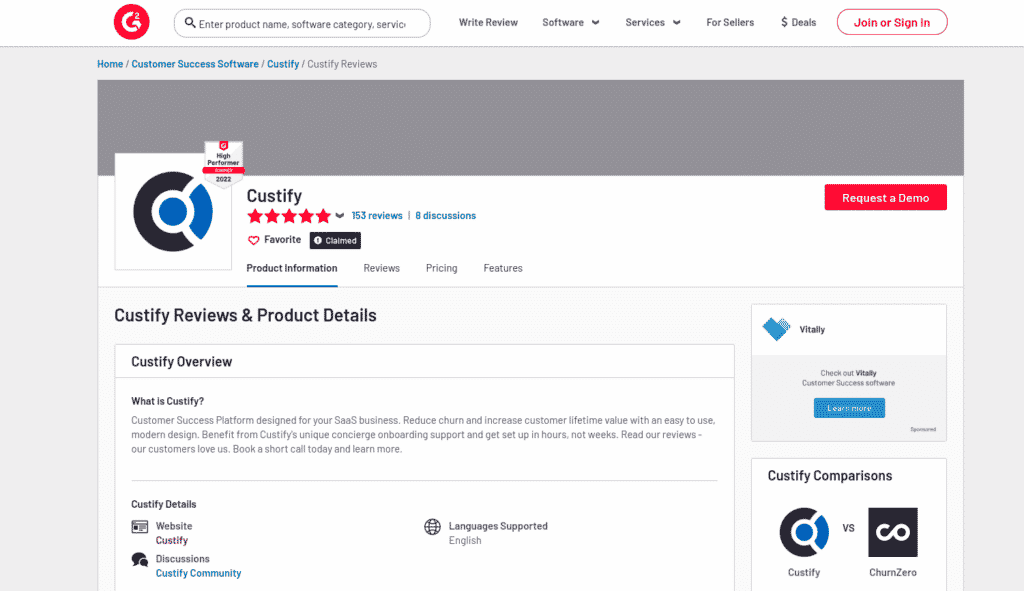Click the Discussions speech bubbles icon
This screenshot has width=1024, height=591.
140,560
